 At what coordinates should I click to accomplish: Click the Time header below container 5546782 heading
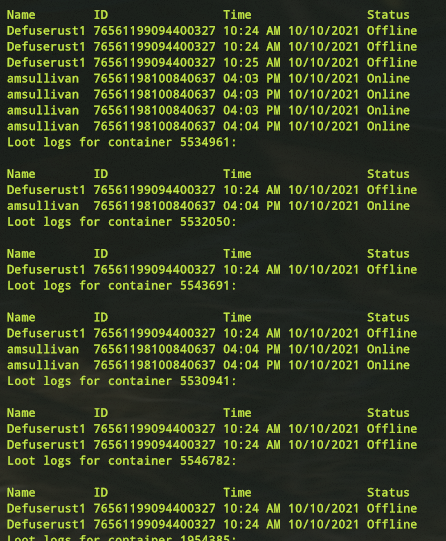pos(237,493)
